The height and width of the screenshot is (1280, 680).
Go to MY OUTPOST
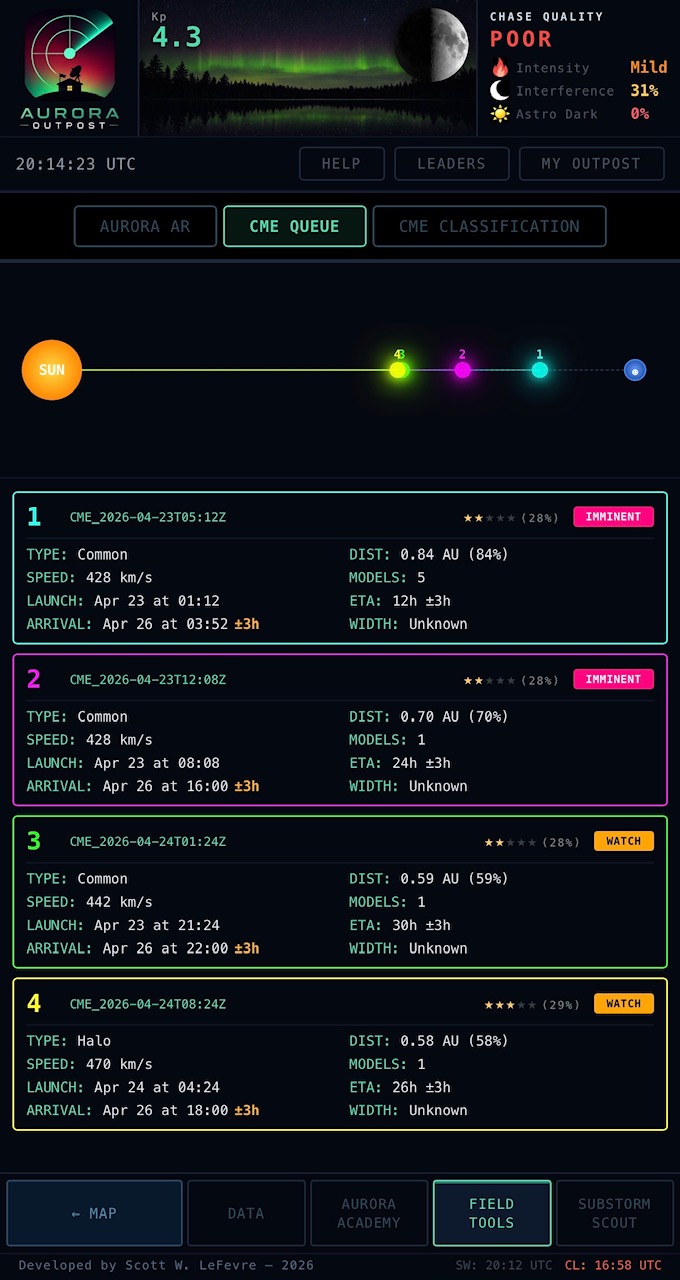click(x=592, y=164)
